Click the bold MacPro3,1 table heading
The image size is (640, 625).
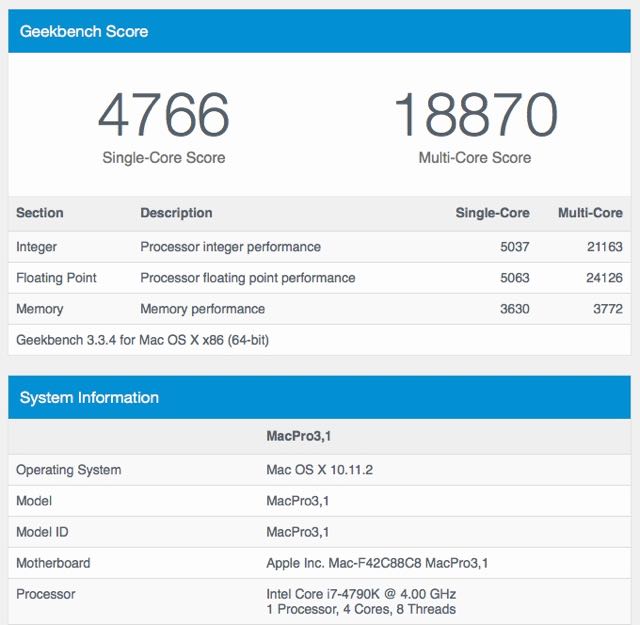(298, 436)
